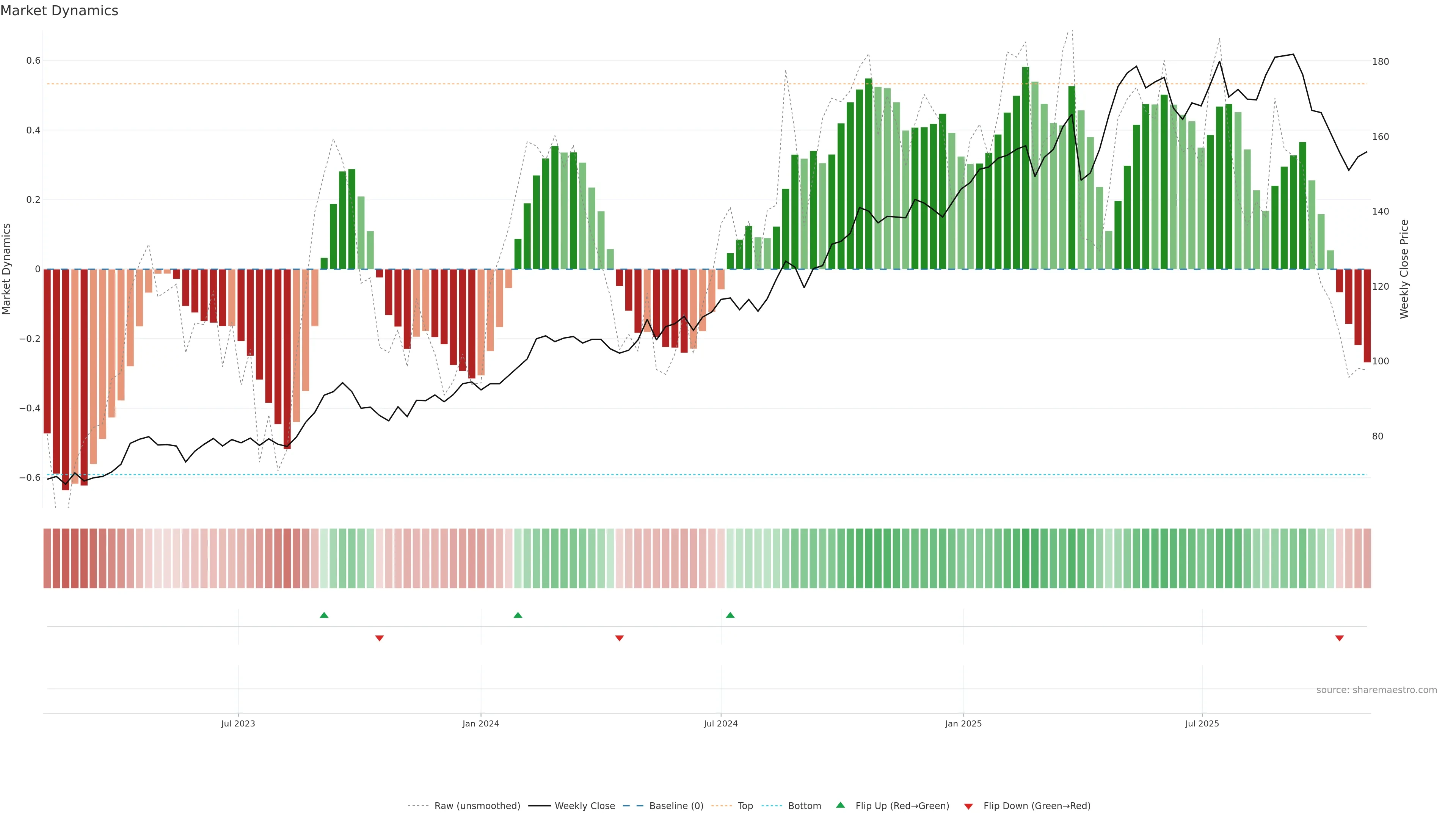This screenshot has height=819, width=1456.
Task: Click the Weekly Close Price axis title
Action: [x=1404, y=269]
